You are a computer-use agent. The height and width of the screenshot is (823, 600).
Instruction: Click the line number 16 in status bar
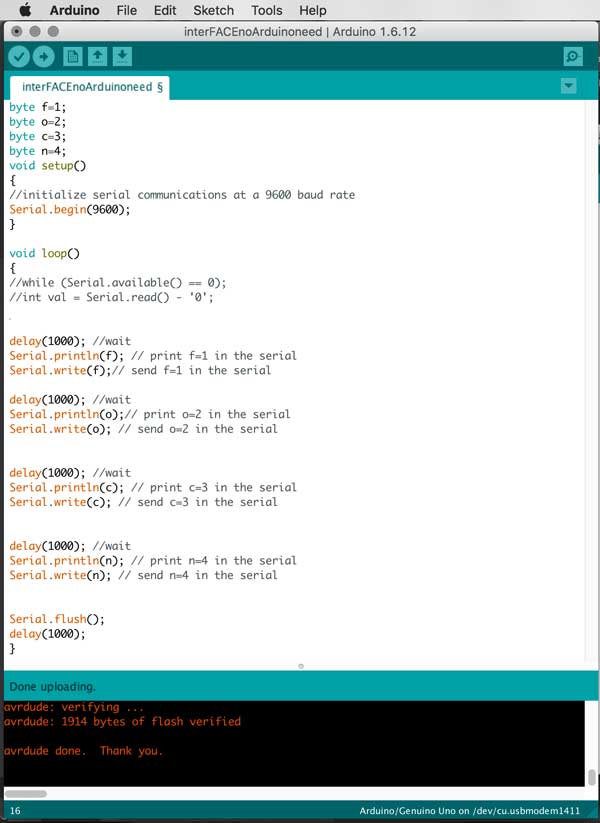(15, 811)
